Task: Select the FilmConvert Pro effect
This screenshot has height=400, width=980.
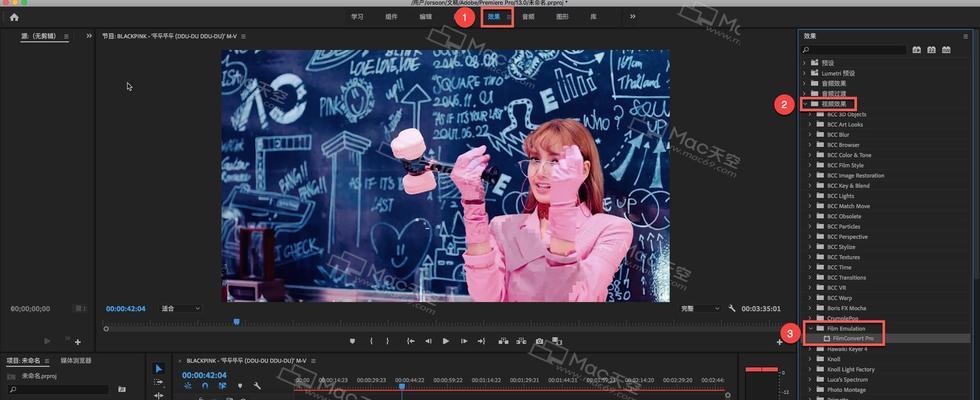Action: pyautogui.click(x=852, y=338)
